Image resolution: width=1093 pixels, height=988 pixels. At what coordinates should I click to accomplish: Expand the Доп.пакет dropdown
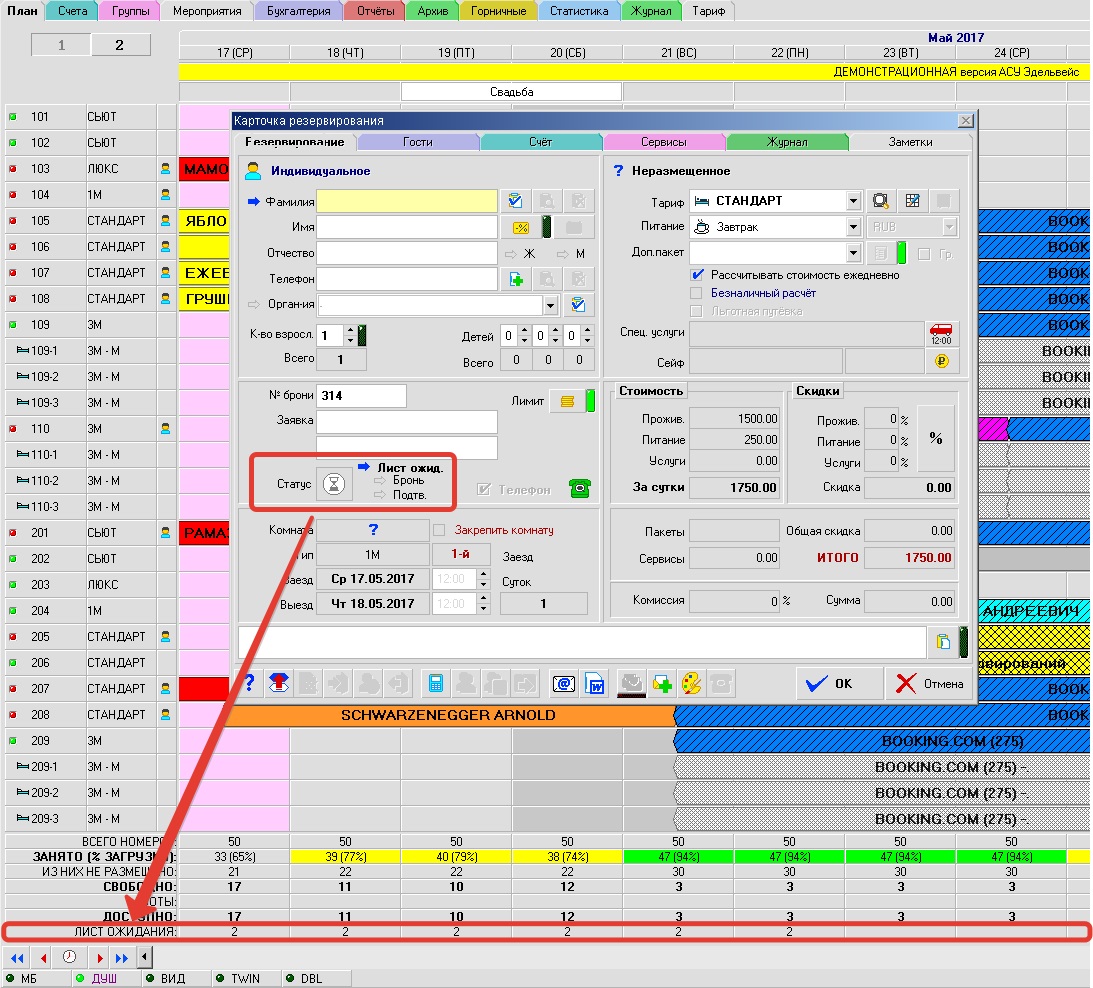(x=853, y=252)
